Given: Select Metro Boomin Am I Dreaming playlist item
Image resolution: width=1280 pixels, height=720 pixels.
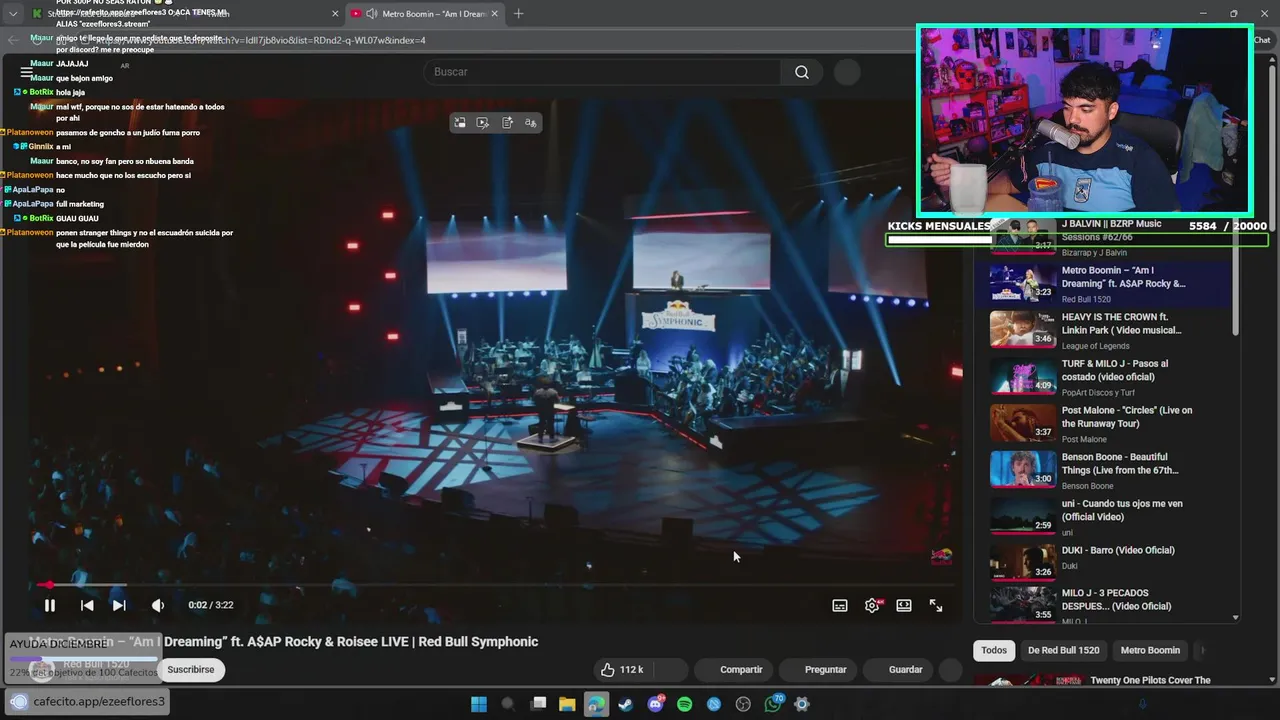Looking at the screenshot, I should pyautogui.click(x=1104, y=283).
